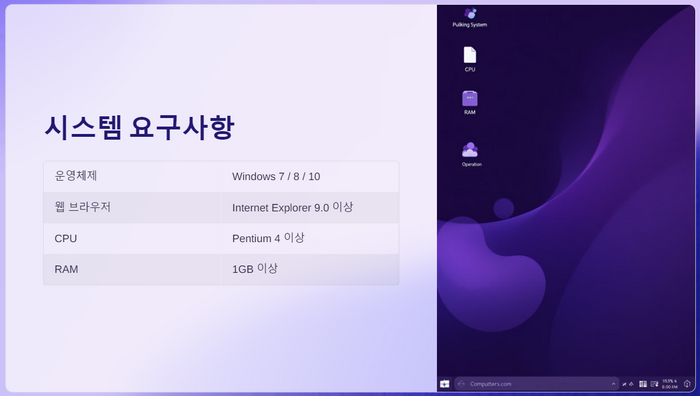Click the striped panel icon in the tray
The width and height of the screenshot is (700, 396).
(x=643, y=384)
